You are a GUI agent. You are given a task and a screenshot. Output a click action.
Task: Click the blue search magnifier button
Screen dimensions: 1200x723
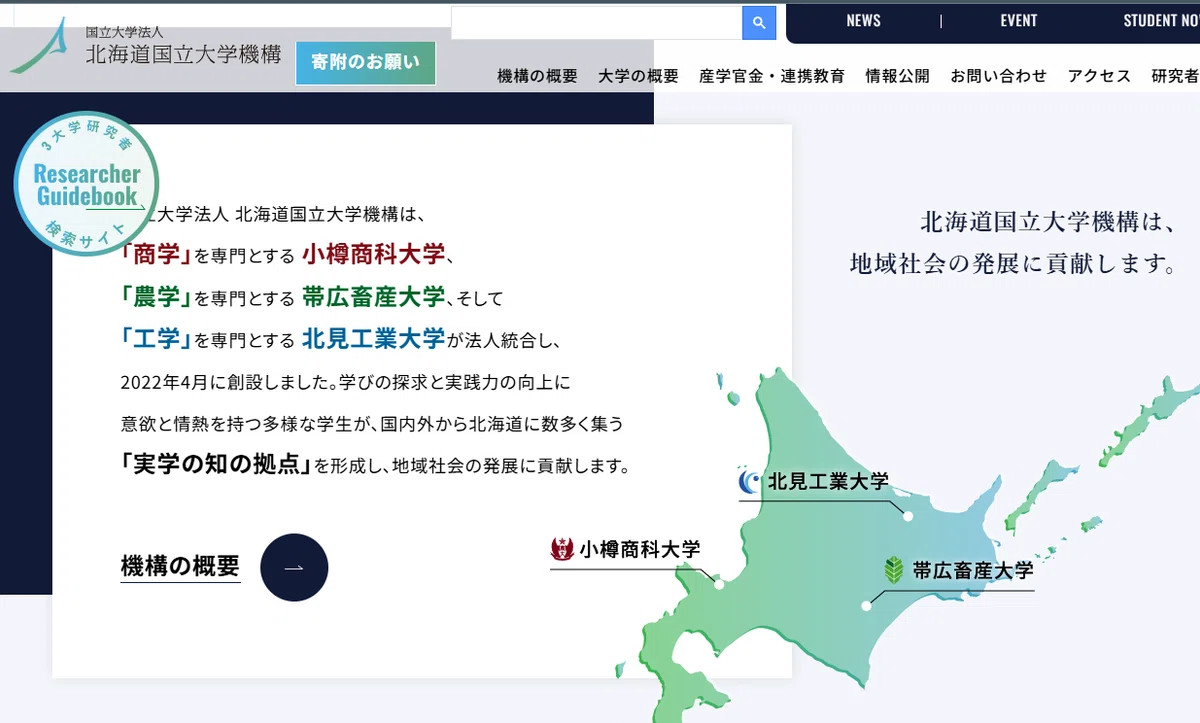pyautogui.click(x=759, y=23)
